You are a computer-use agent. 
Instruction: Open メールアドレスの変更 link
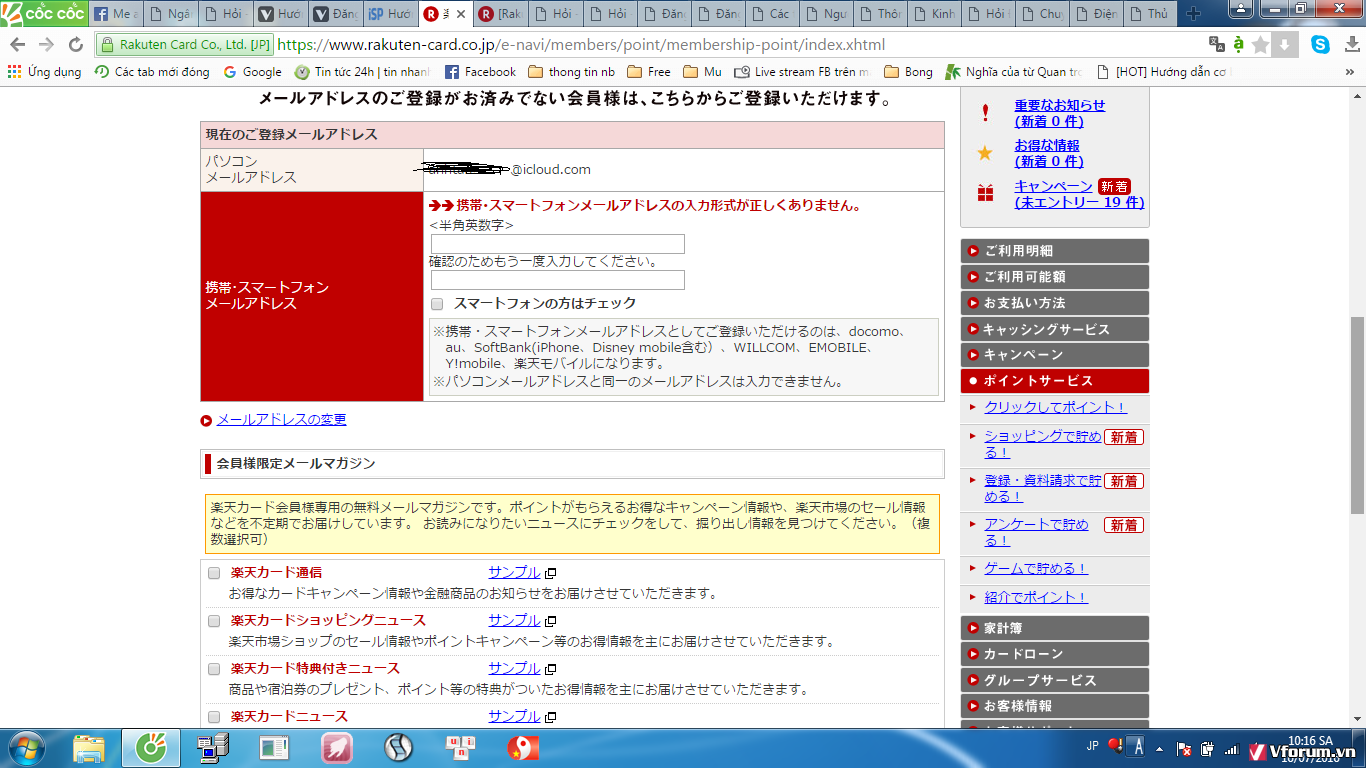tap(281, 420)
